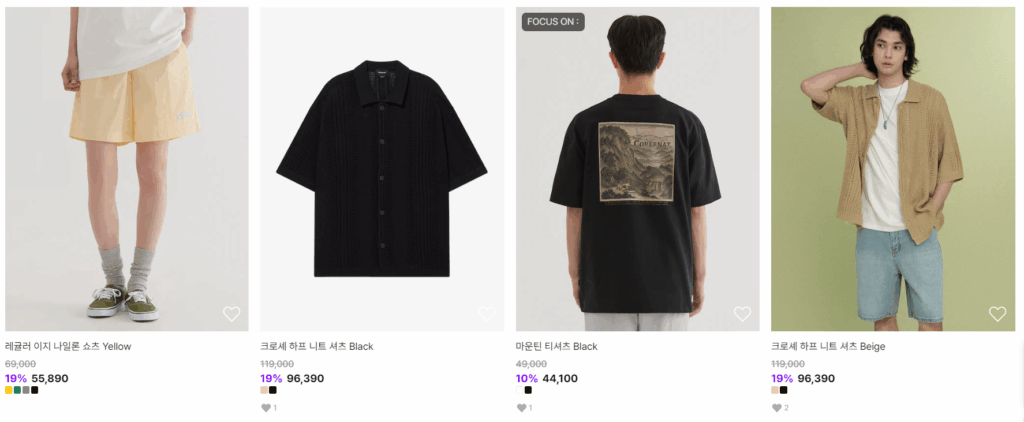Select green color swatch for nylon shorts
1024x422 pixels.
click(18, 390)
